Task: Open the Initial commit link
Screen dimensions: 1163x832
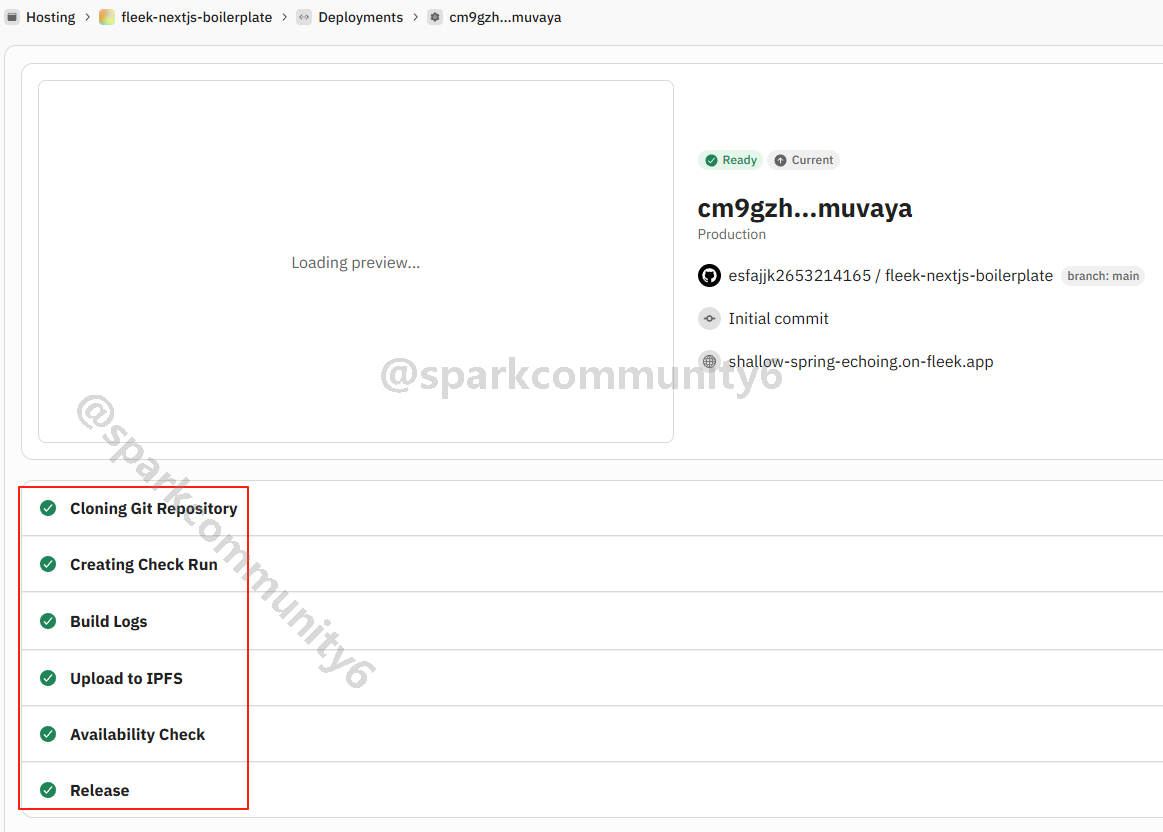Action: pos(778,319)
